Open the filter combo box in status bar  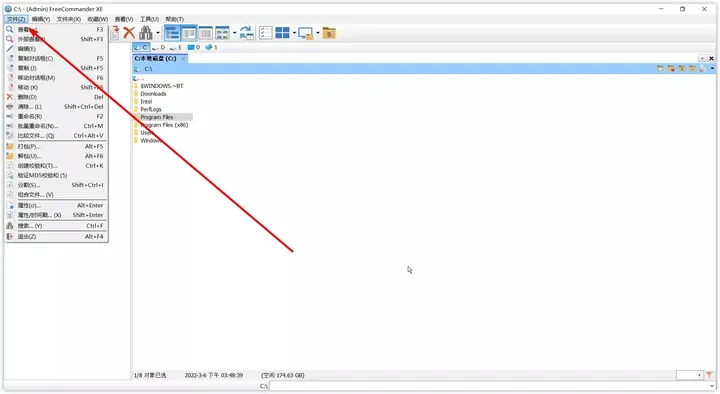690,375
